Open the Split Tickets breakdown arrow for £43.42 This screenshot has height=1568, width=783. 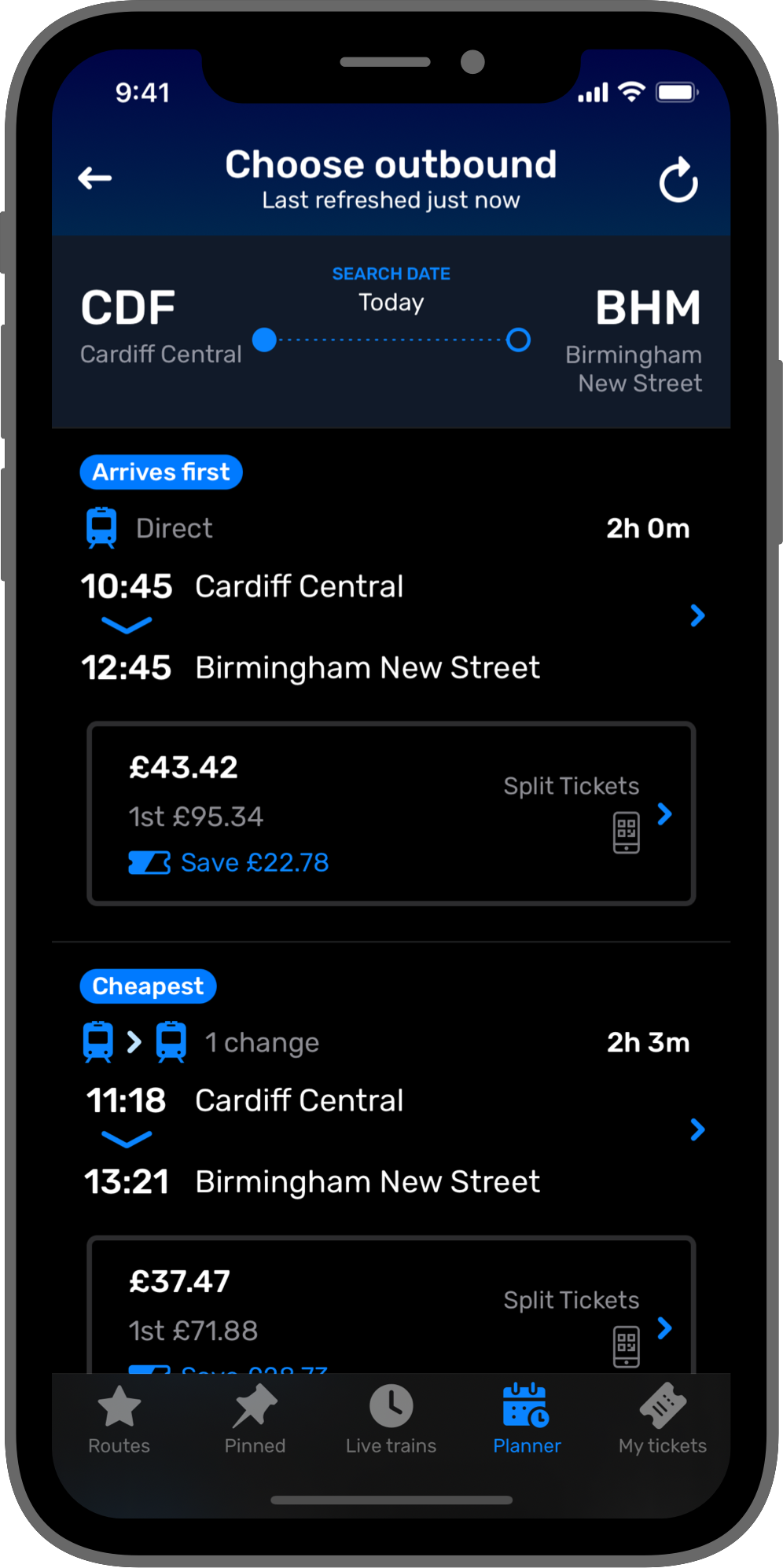(665, 815)
